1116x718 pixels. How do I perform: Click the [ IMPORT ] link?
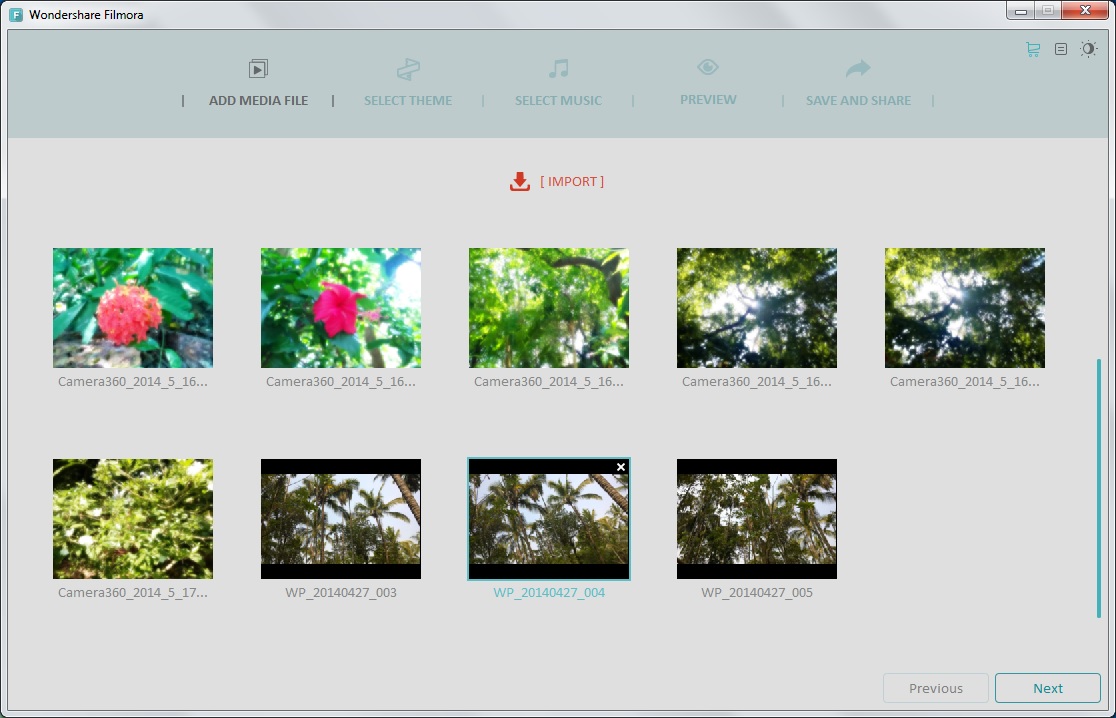(x=573, y=181)
